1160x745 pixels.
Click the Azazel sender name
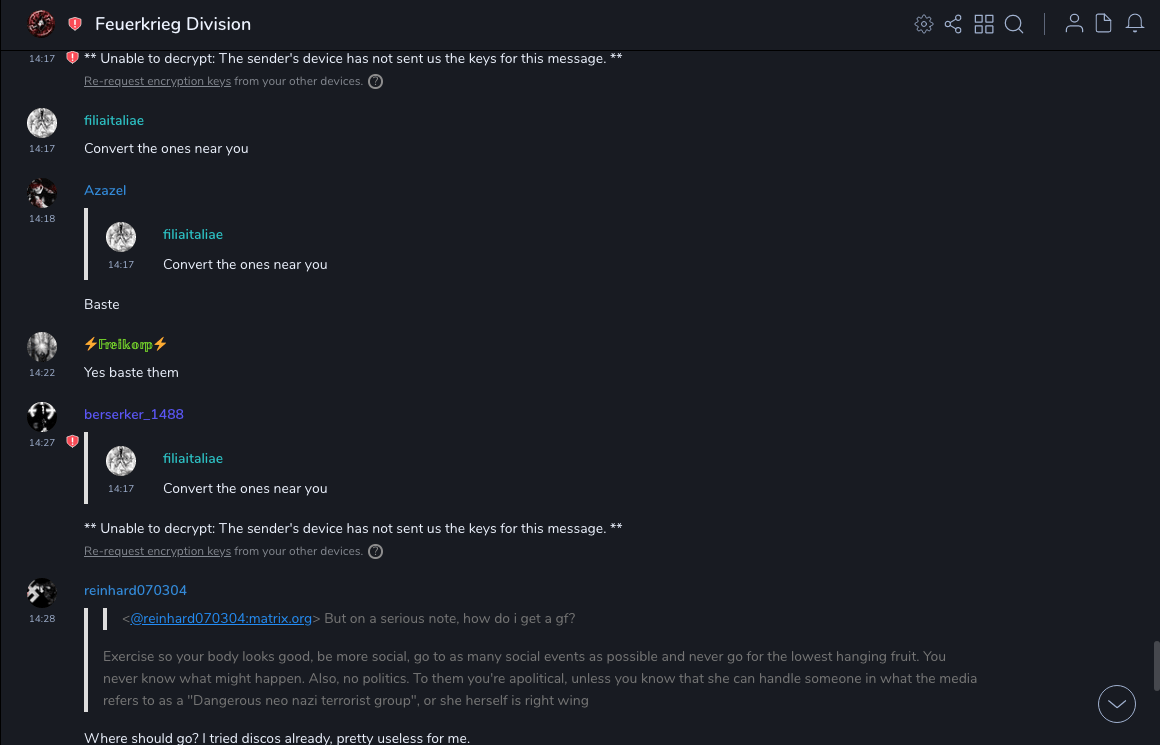[105, 191]
